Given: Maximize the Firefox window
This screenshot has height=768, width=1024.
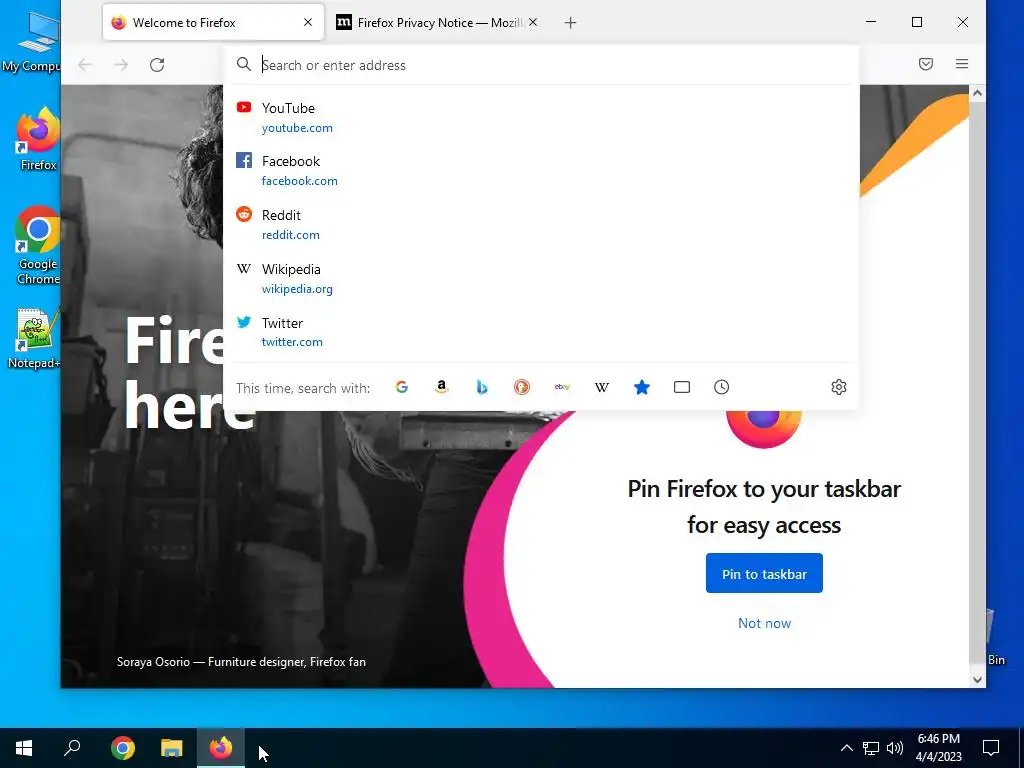Looking at the screenshot, I should coord(917,22).
